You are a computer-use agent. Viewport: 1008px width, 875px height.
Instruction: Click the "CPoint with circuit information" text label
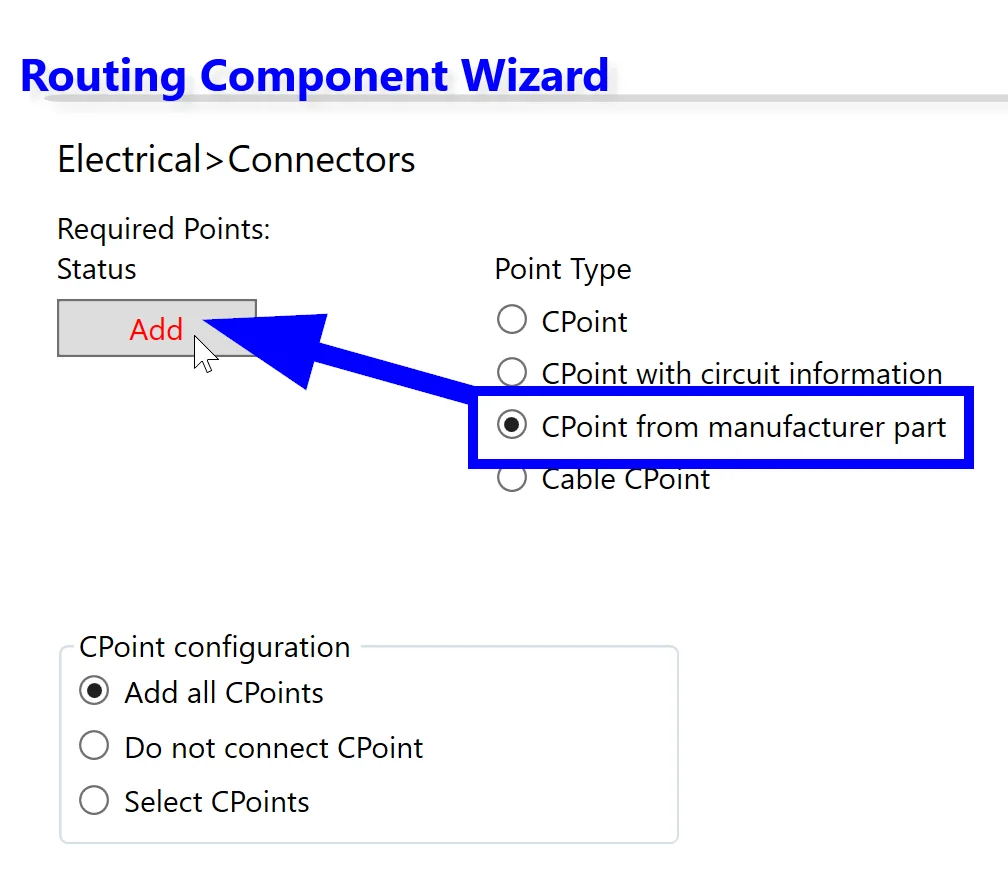coord(742,373)
